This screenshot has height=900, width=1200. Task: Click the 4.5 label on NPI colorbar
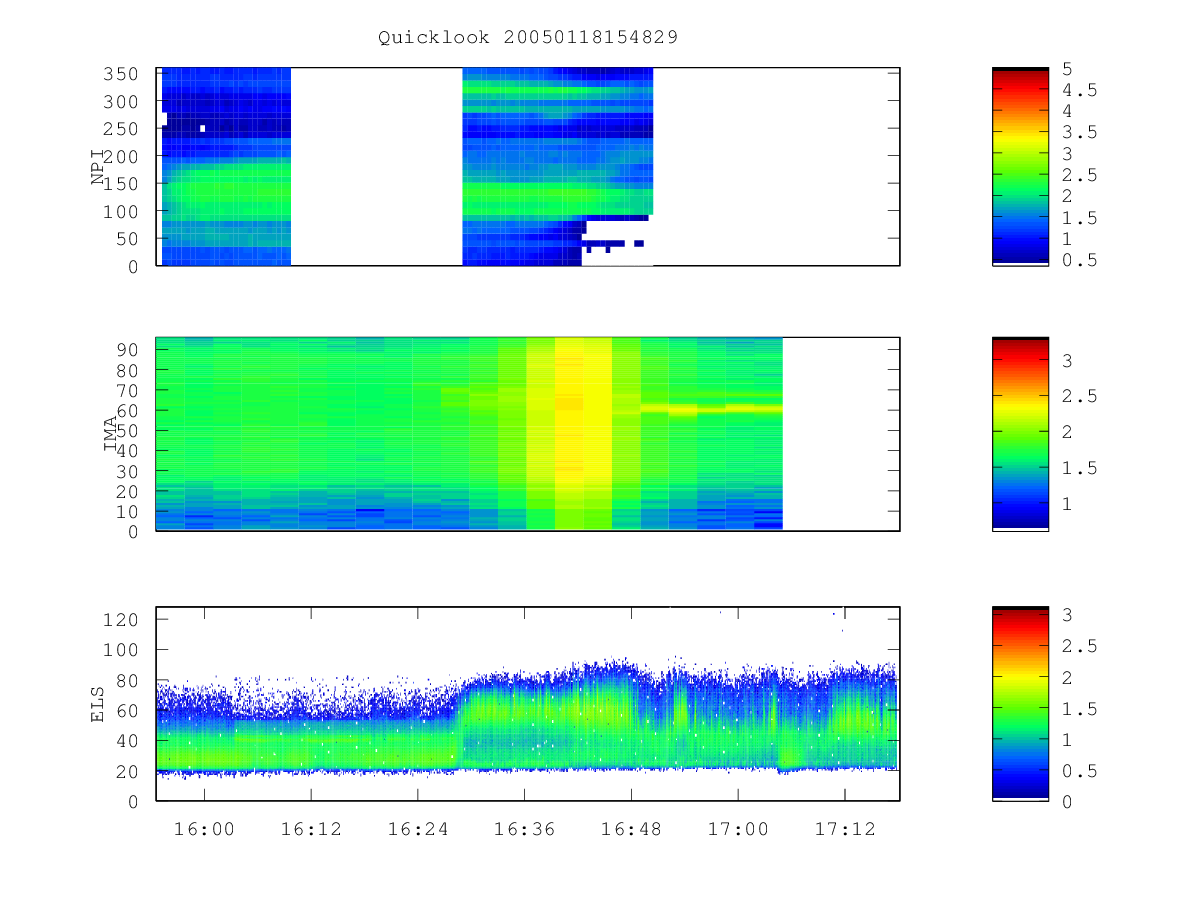[x=1080, y=90]
